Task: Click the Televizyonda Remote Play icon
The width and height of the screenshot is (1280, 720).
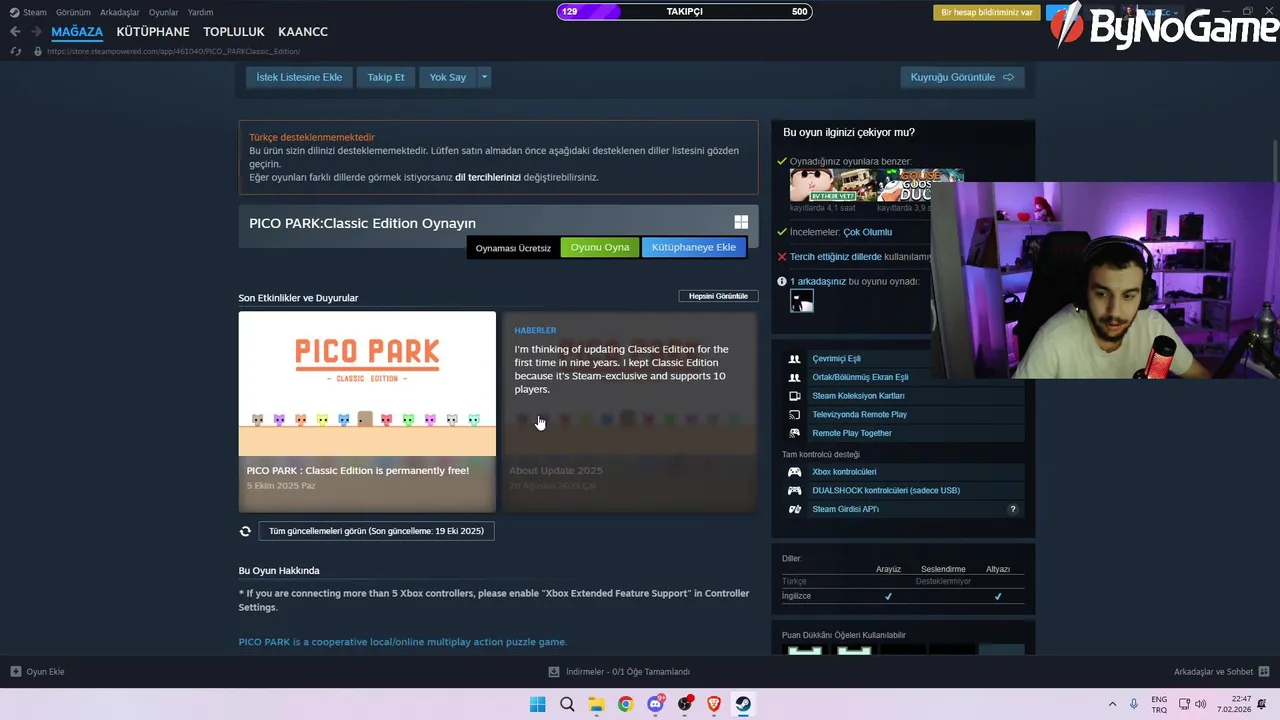Action: [x=795, y=415]
